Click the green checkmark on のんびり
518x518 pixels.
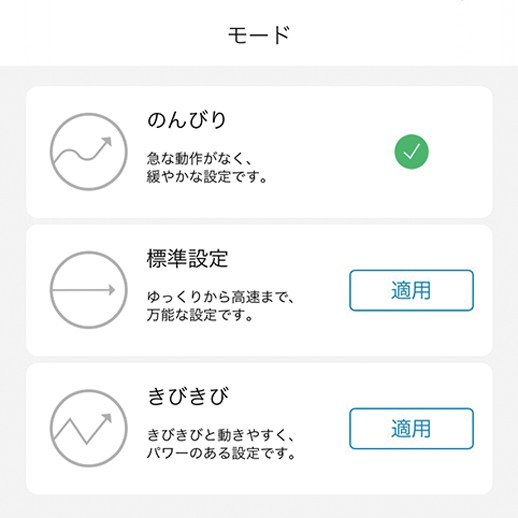pyautogui.click(x=411, y=152)
